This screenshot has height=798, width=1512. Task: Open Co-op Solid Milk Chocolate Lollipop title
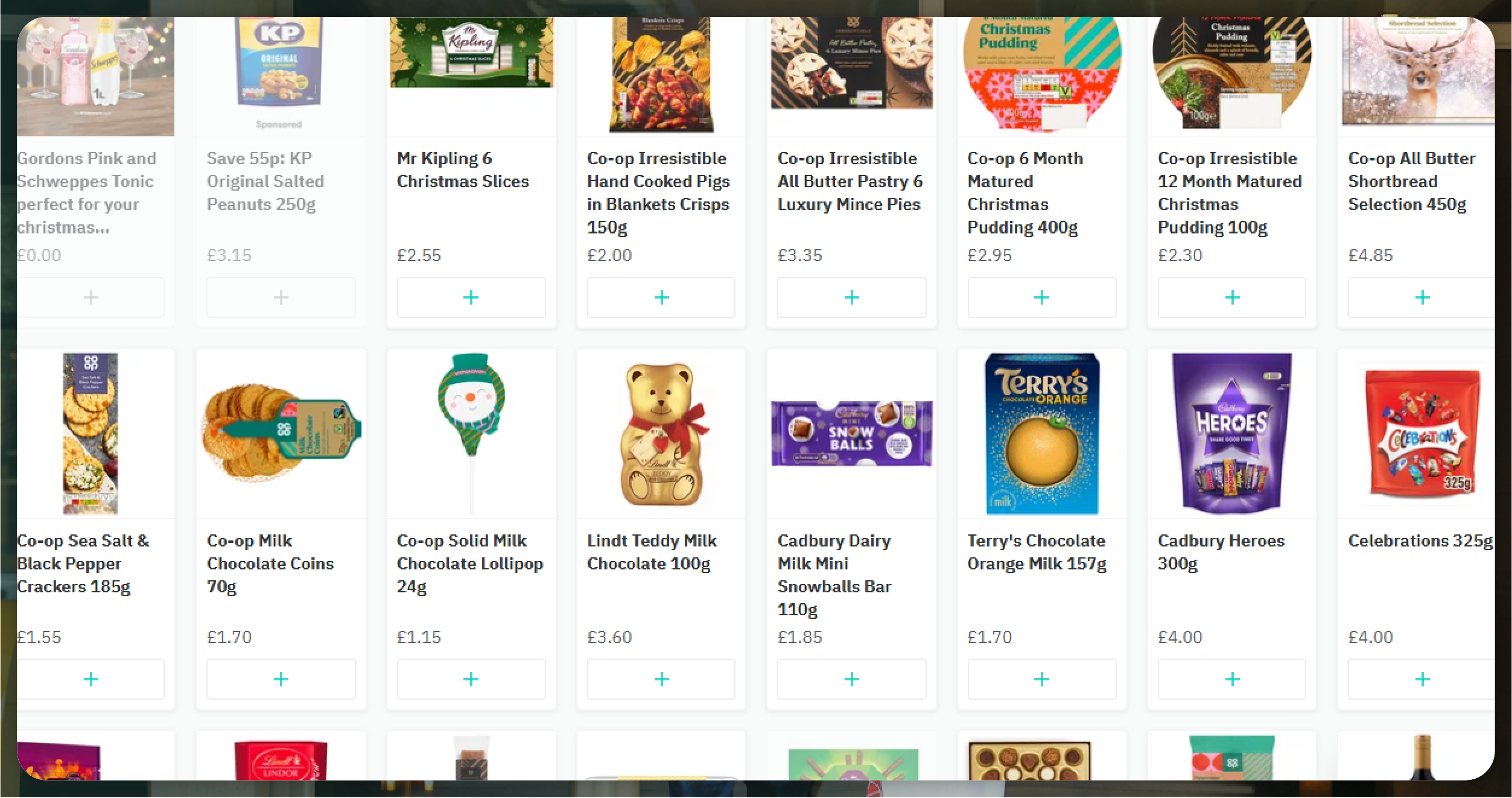(x=470, y=563)
